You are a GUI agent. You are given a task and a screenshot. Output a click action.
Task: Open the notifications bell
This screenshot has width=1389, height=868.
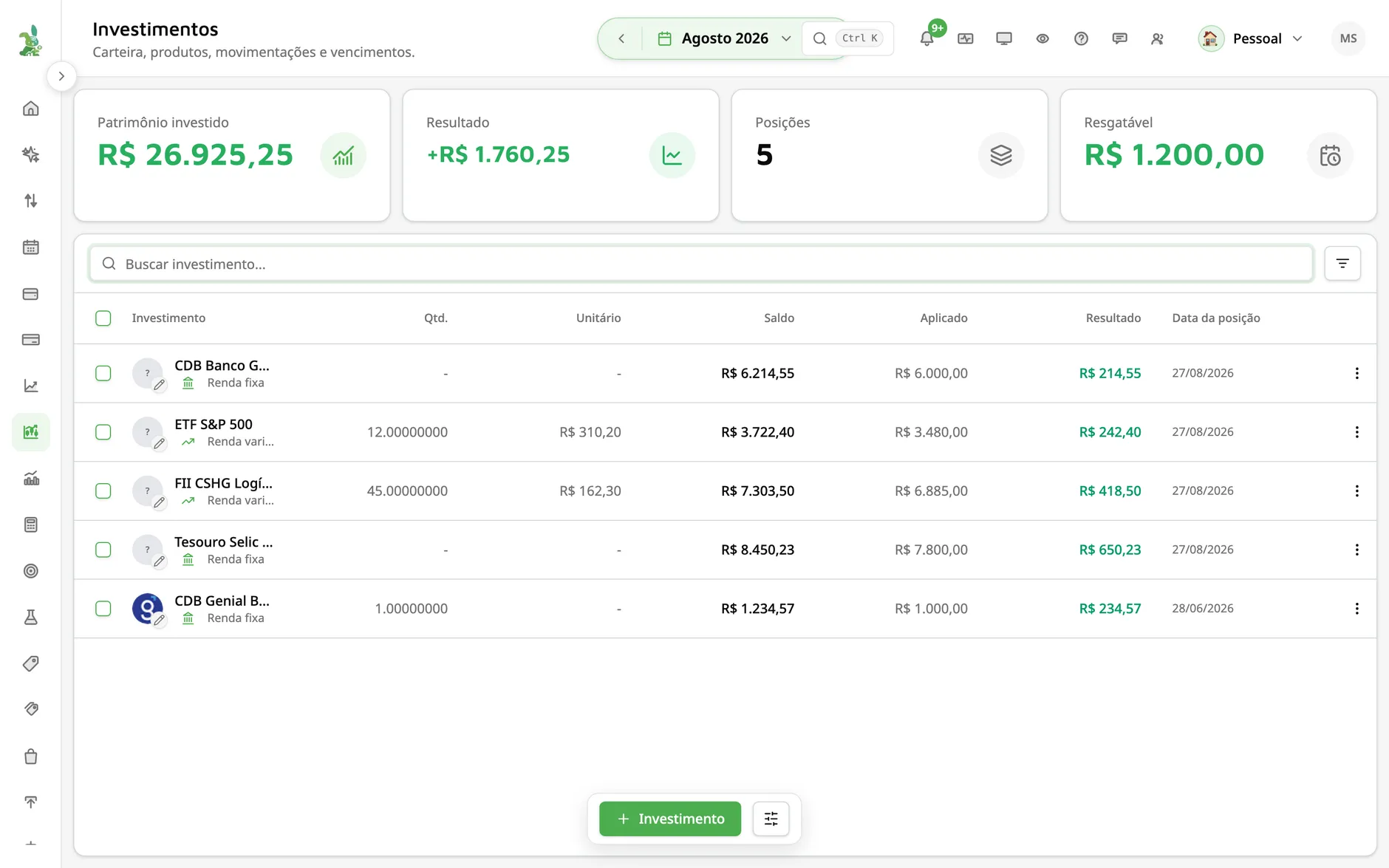click(926, 38)
